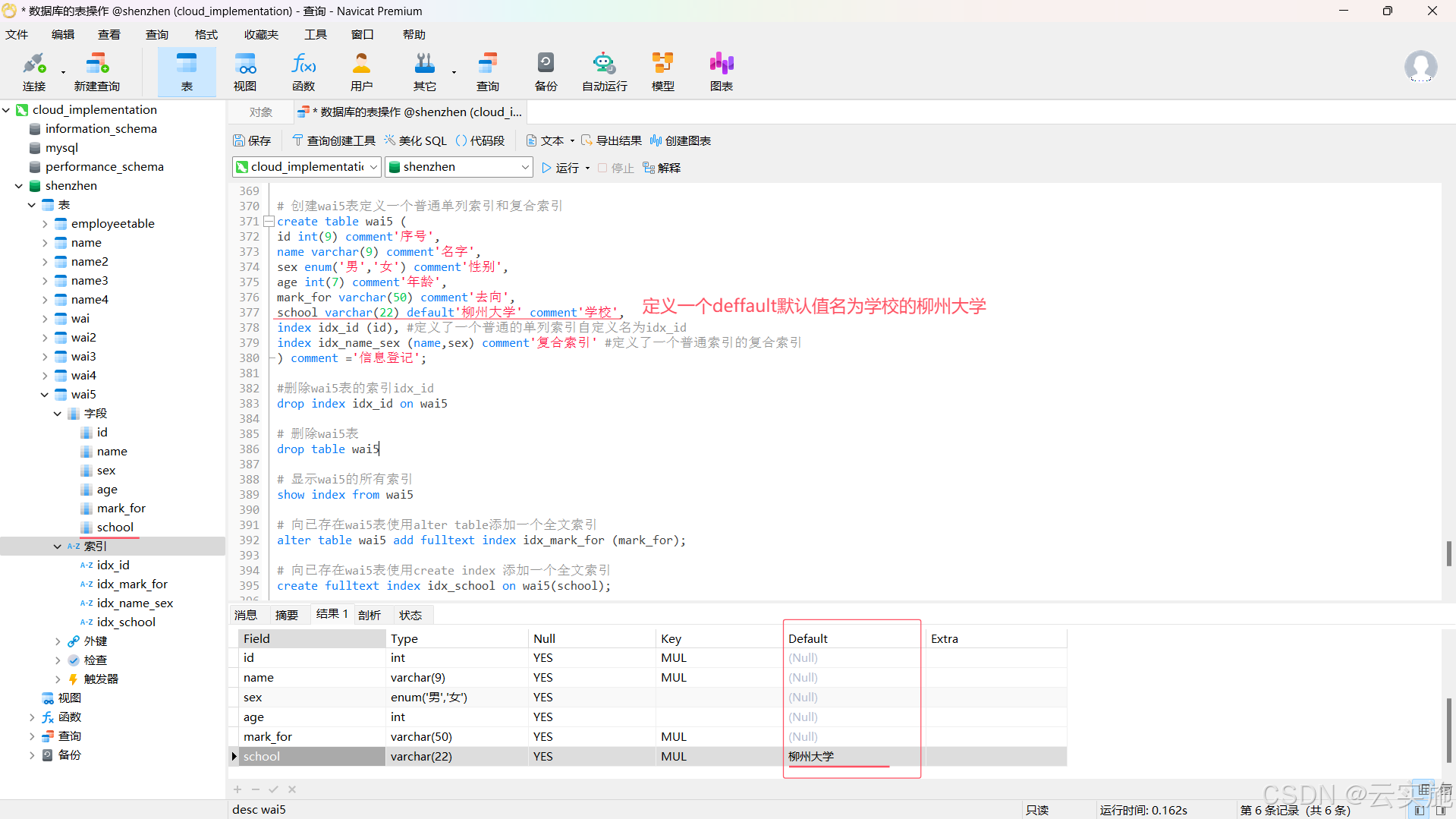
Task: Switch to the 消息 (Messages) tab
Action: coord(246,615)
